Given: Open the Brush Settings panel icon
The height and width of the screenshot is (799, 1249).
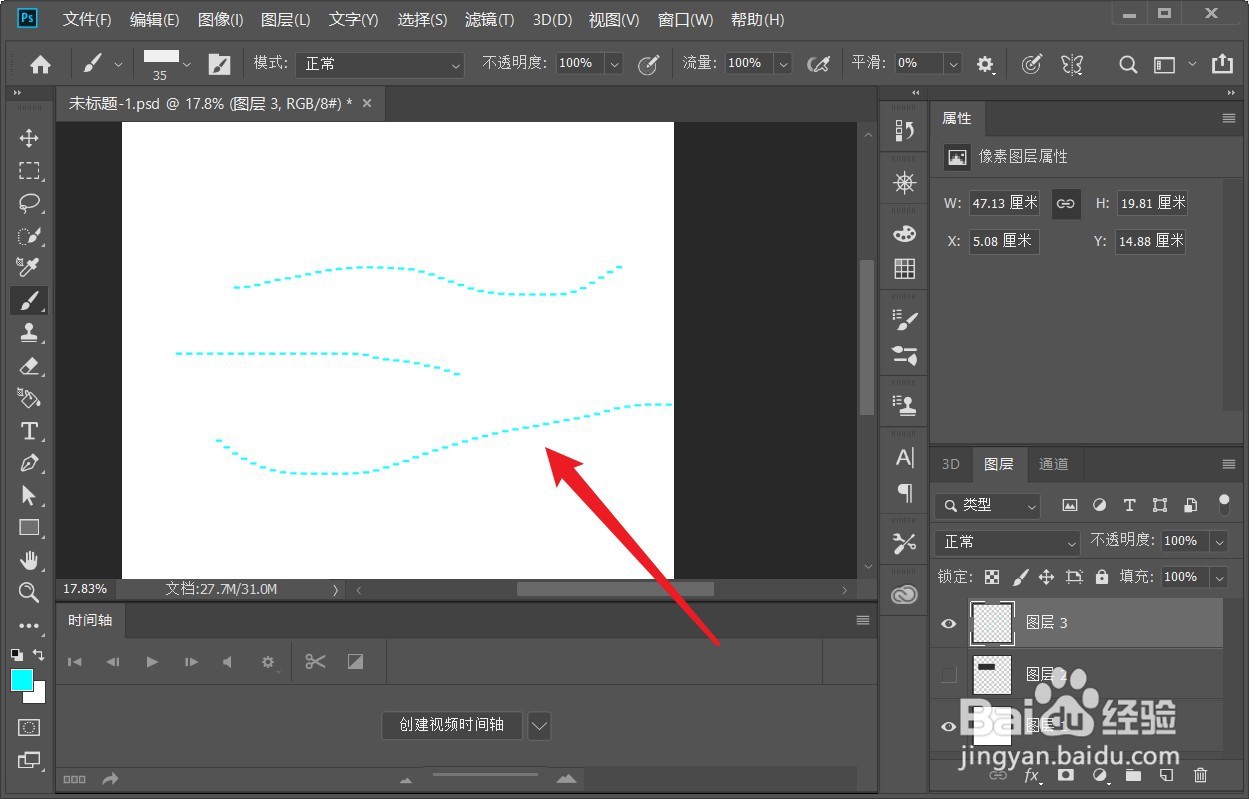Looking at the screenshot, I should pos(904,320).
